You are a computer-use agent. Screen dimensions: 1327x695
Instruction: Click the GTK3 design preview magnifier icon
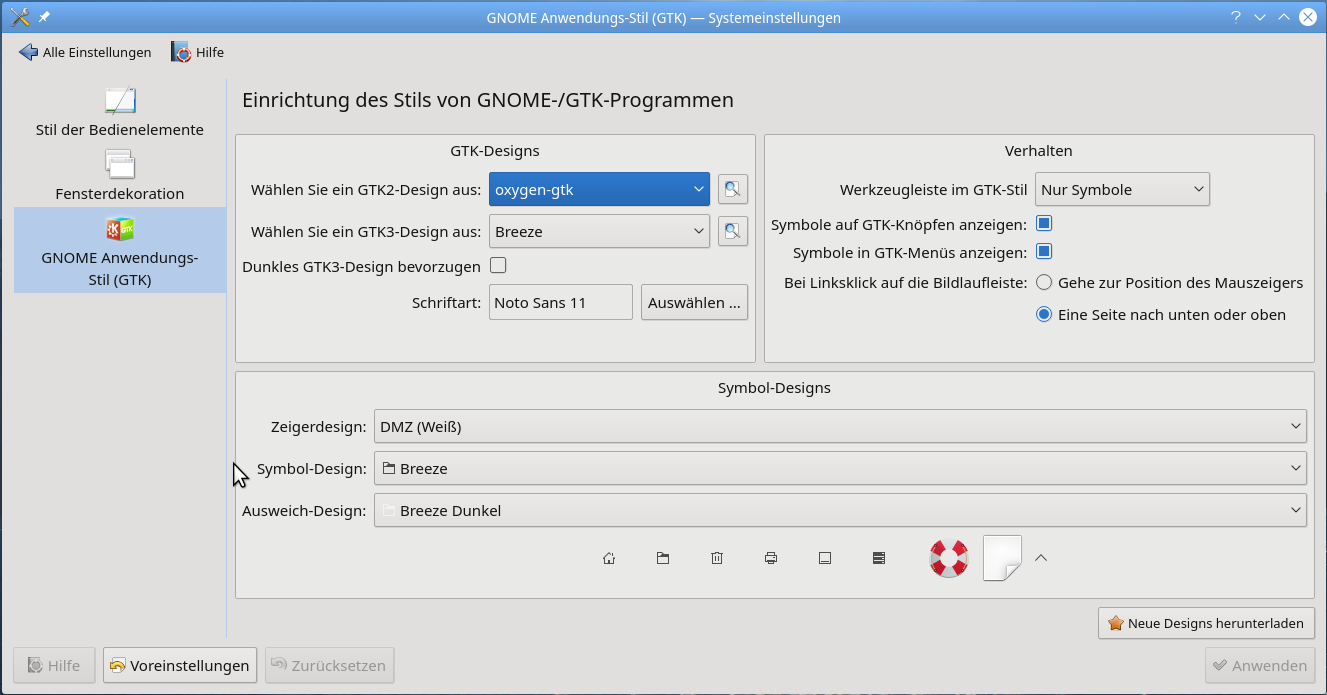click(x=732, y=231)
